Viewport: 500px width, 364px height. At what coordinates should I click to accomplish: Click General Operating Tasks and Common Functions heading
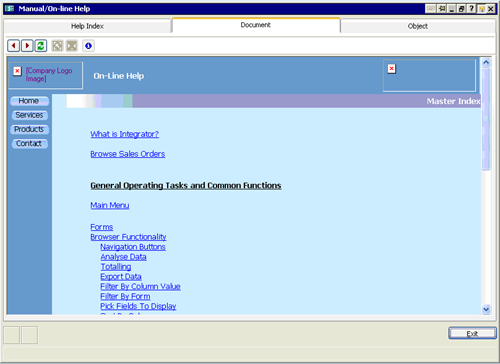click(186, 186)
